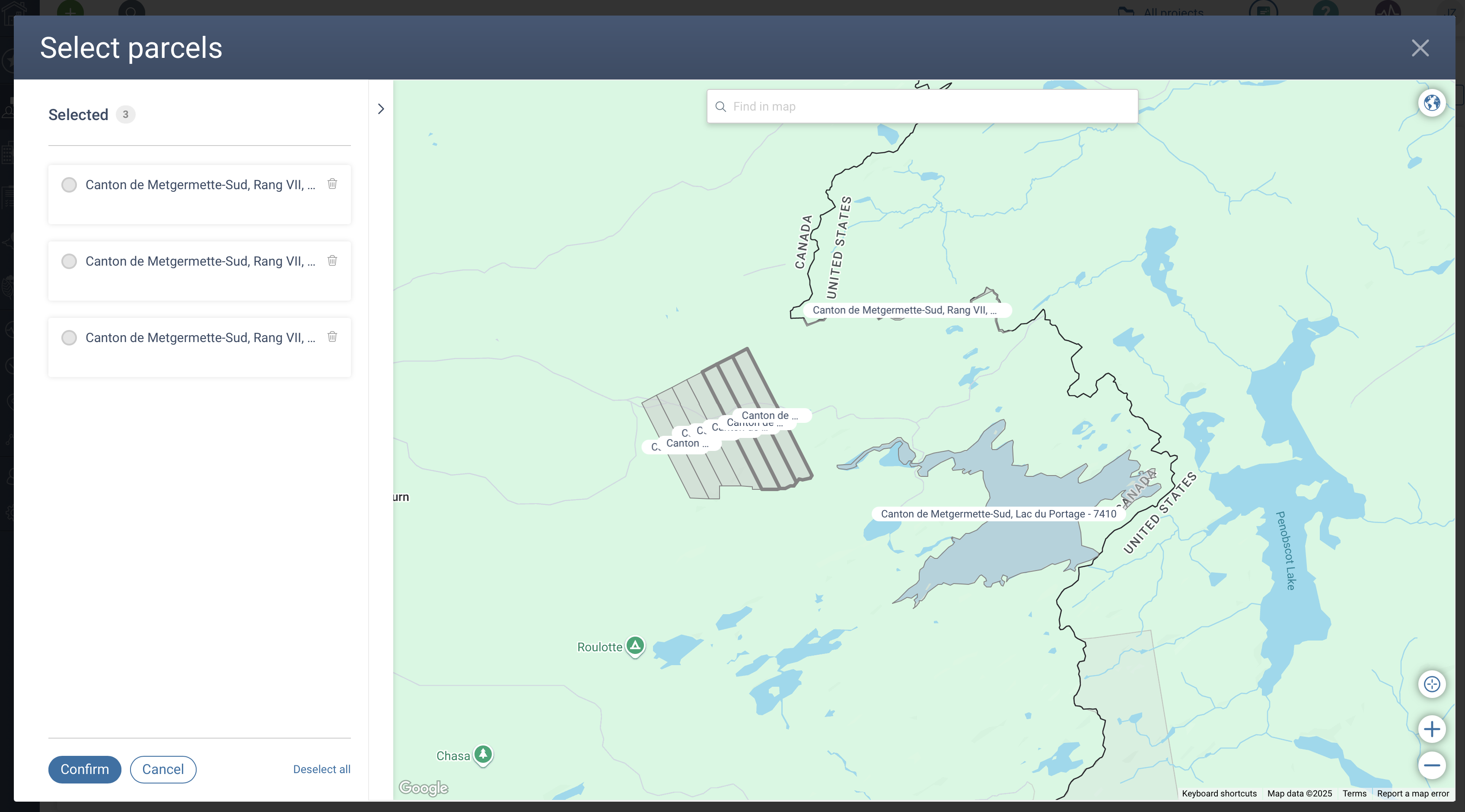This screenshot has width=1465, height=812.
Task: Close the Select parcels dialog
Action: [1420, 48]
